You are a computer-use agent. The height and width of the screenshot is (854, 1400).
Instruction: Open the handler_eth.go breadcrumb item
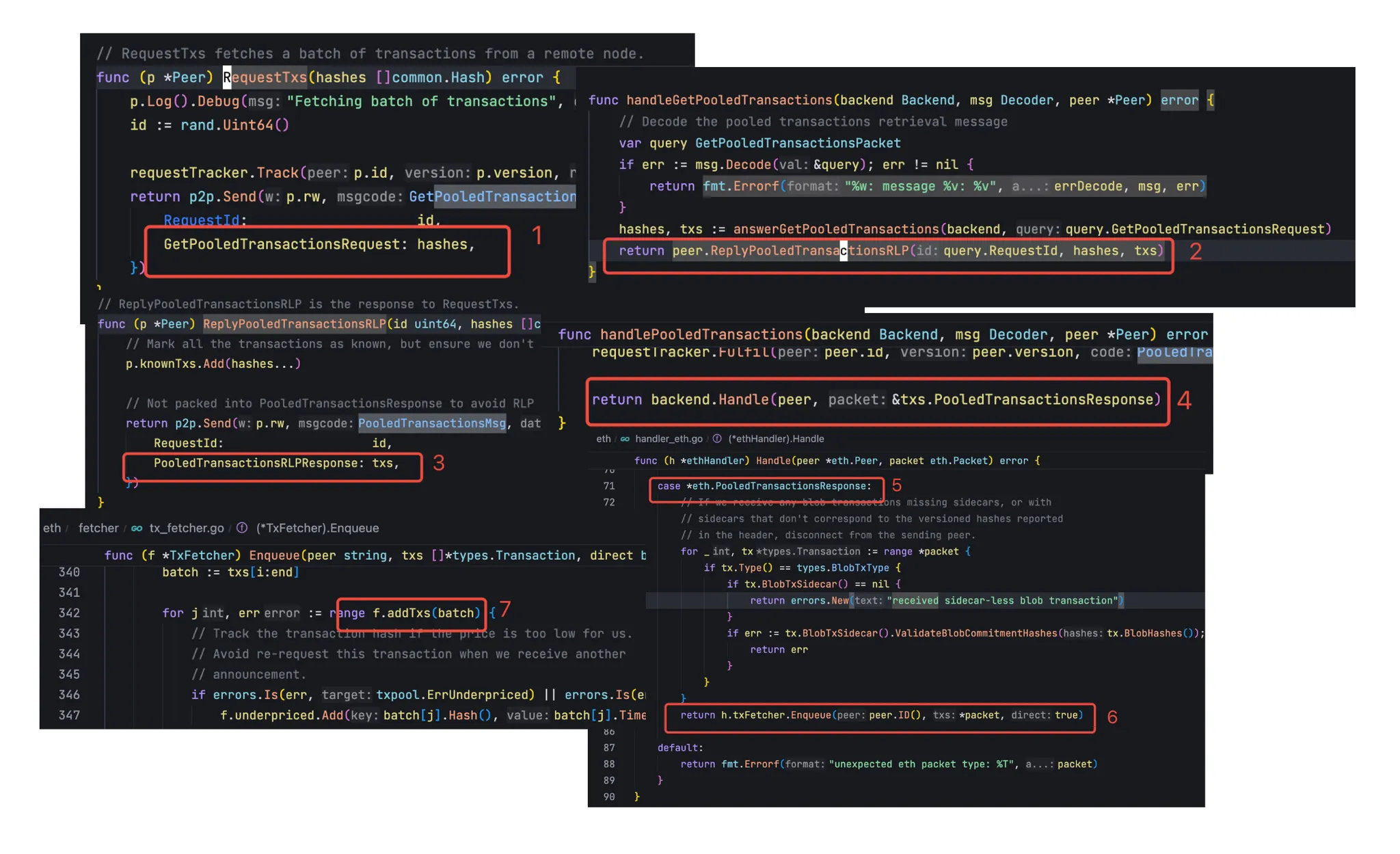pos(669,439)
